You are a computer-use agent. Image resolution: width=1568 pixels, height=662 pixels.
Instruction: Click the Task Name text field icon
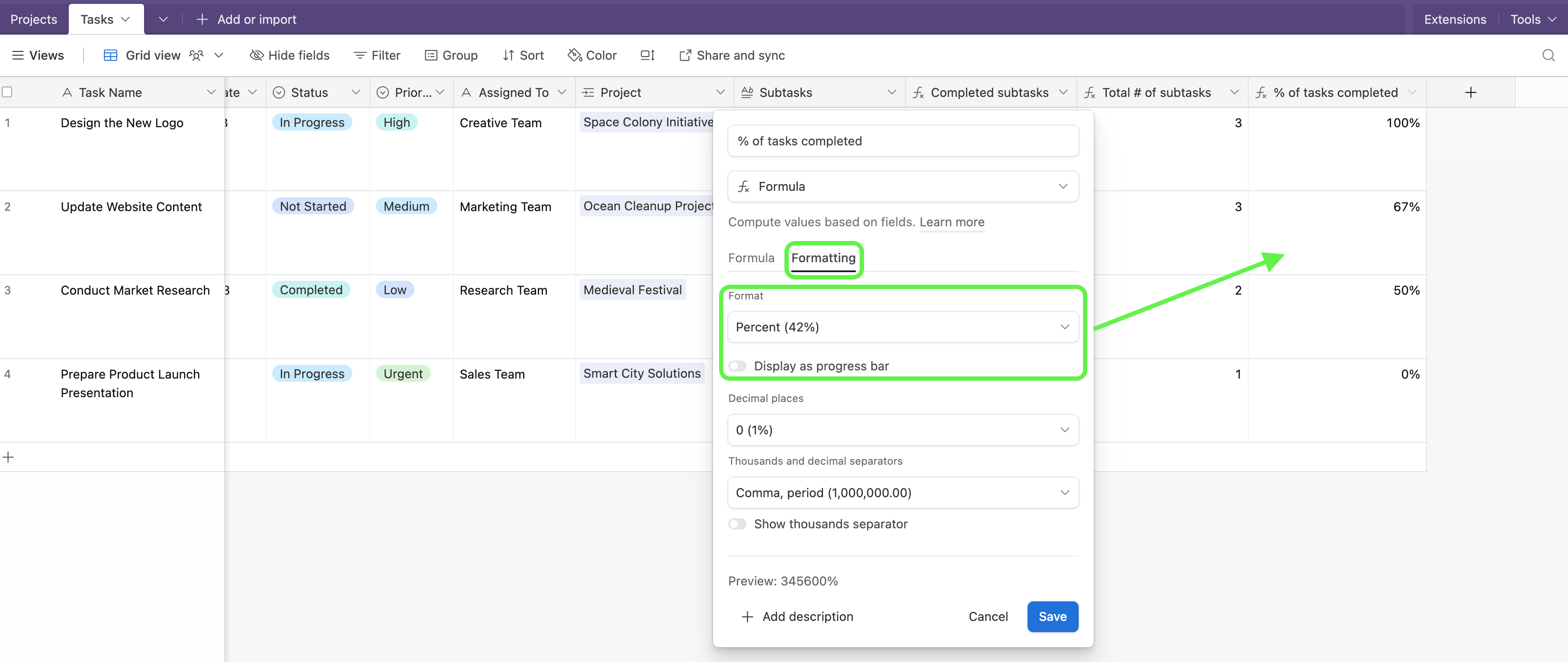click(67, 93)
